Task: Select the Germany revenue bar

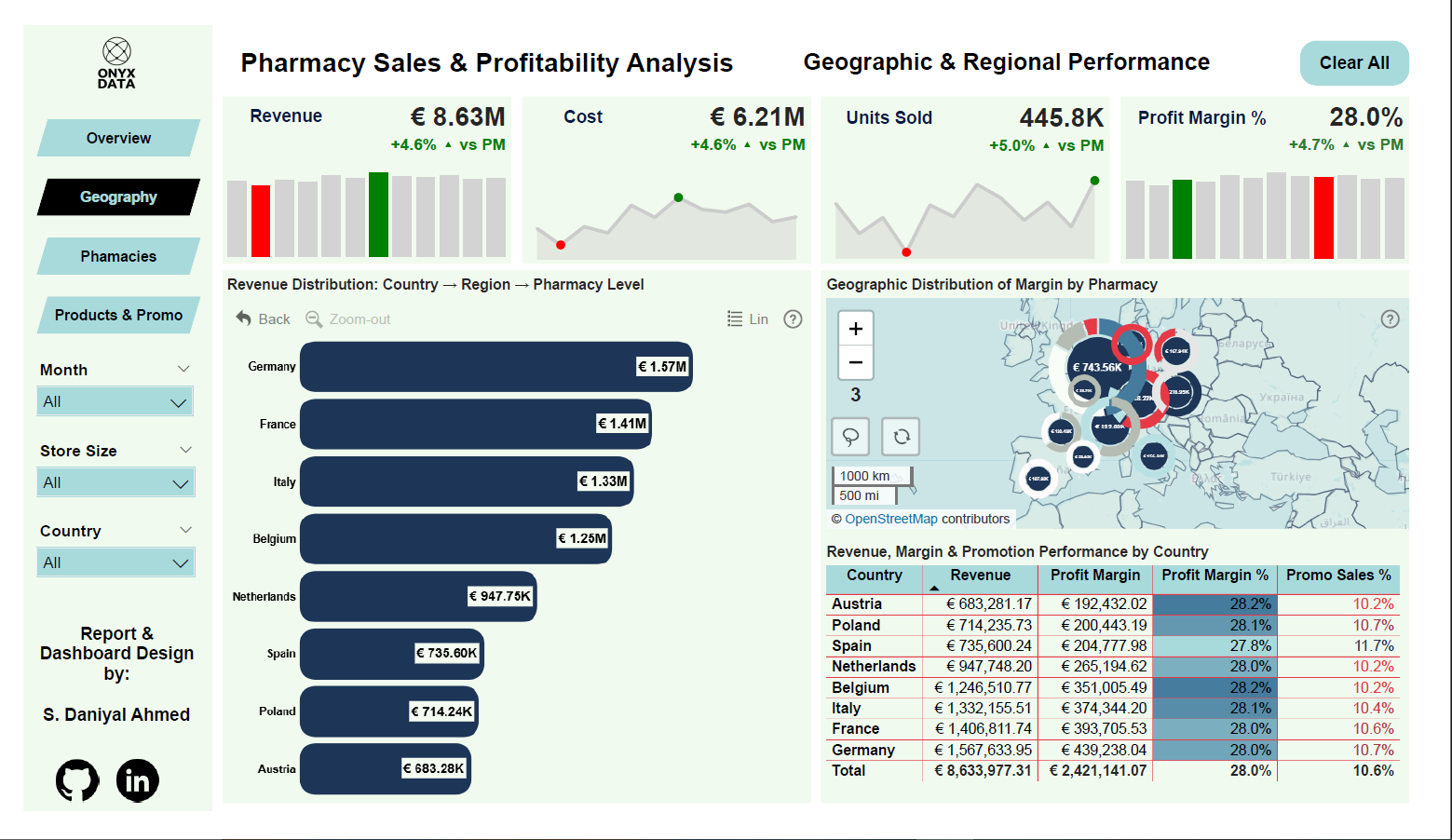Action: 495,367
